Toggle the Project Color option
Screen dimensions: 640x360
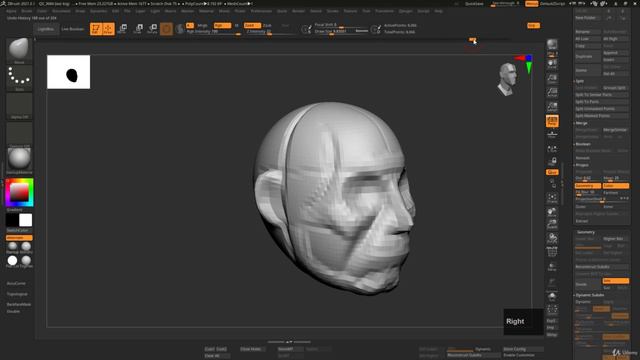[x=616, y=186]
